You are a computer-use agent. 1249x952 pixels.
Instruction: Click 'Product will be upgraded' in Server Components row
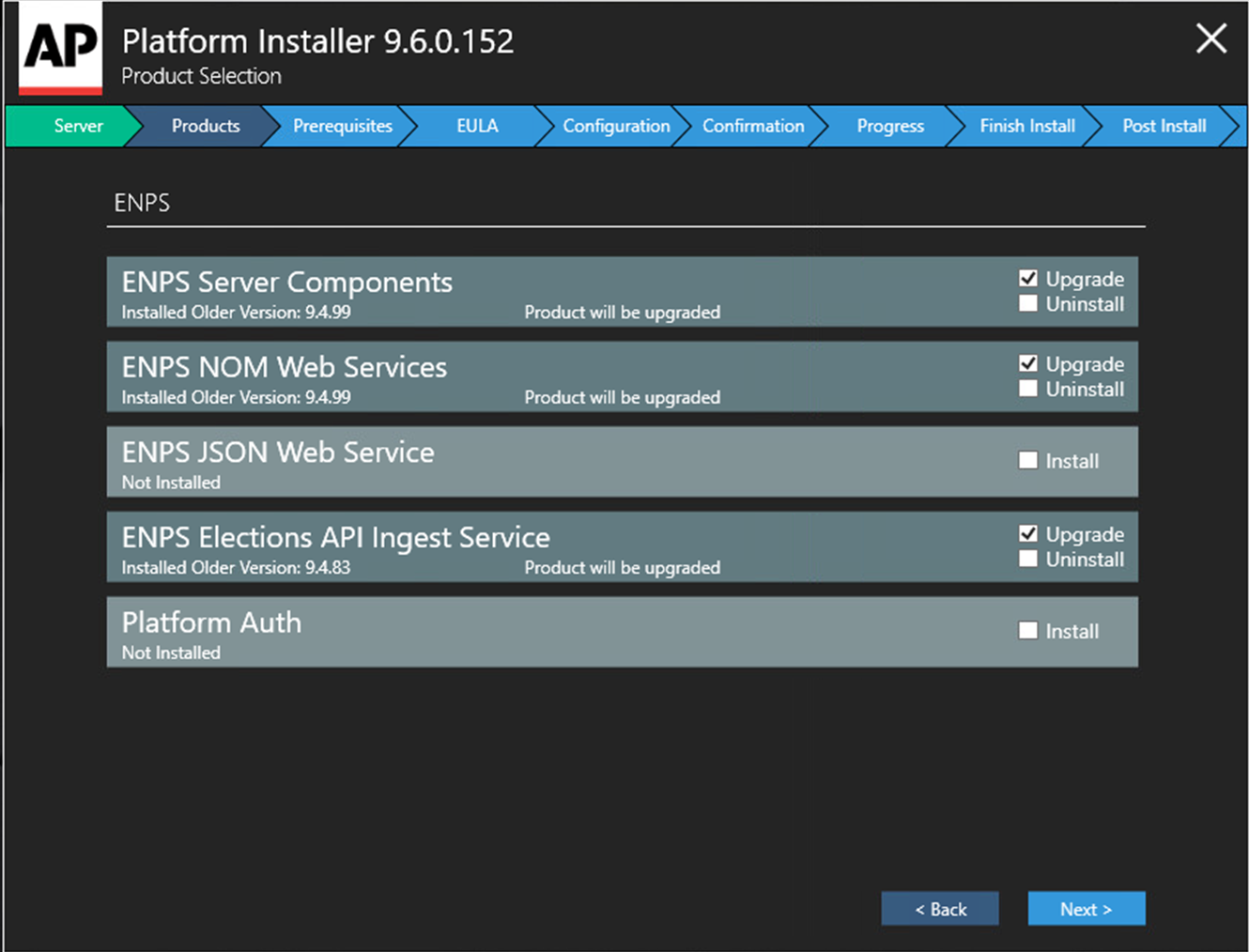click(623, 313)
